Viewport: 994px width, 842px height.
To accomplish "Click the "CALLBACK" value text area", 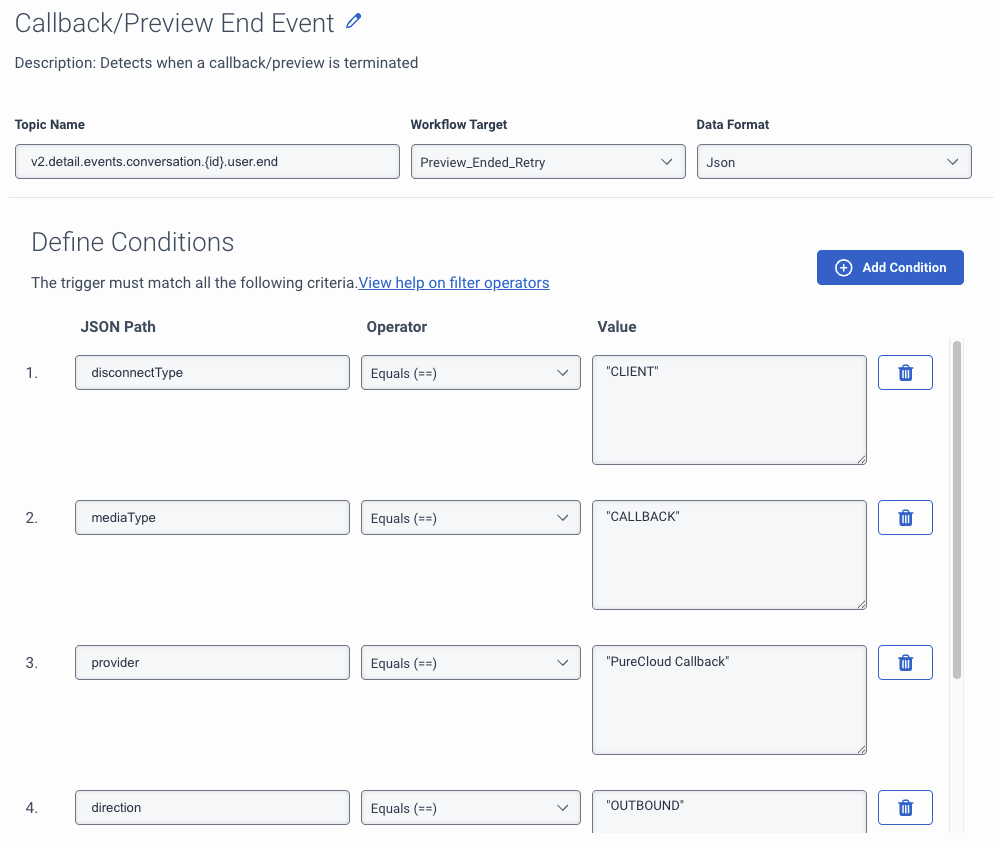I will point(729,555).
